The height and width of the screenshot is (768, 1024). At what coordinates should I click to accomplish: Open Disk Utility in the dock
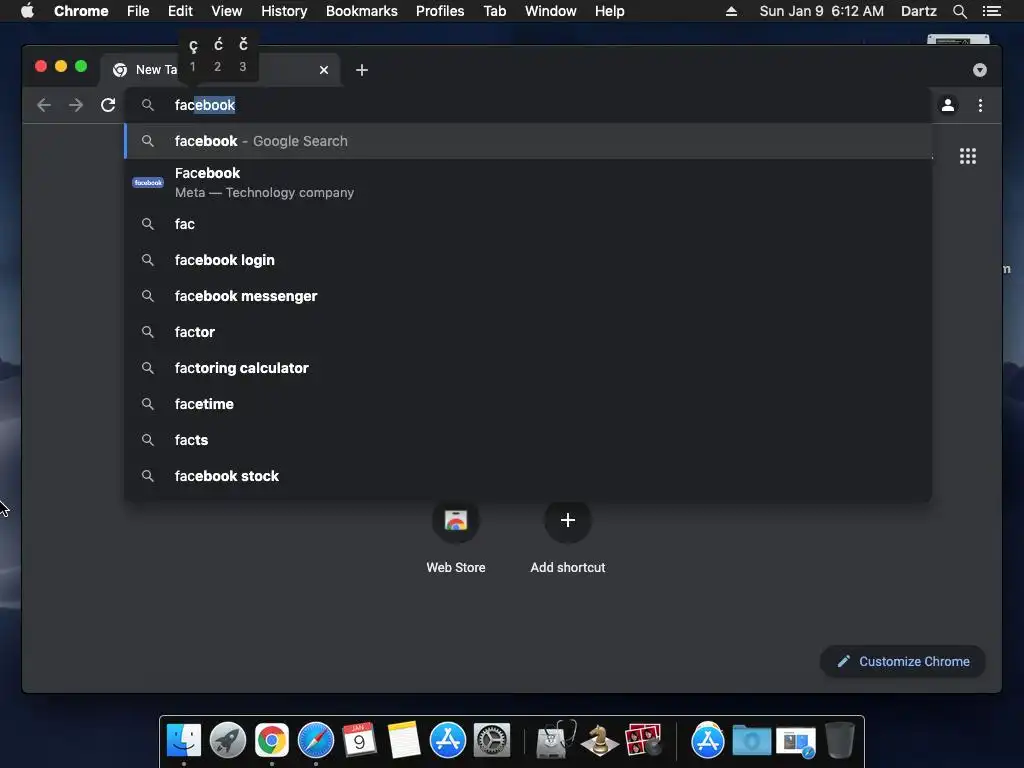(x=555, y=741)
